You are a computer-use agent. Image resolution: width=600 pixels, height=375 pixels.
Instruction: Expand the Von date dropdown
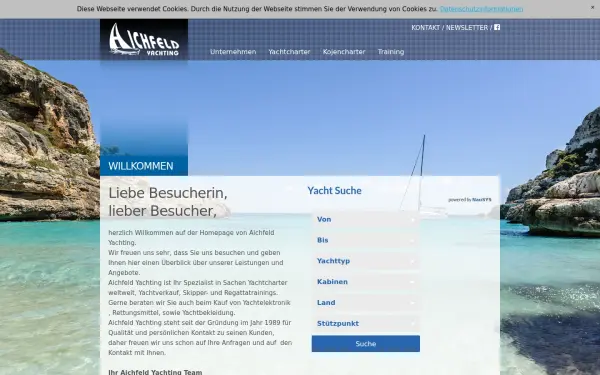pyautogui.click(x=366, y=219)
